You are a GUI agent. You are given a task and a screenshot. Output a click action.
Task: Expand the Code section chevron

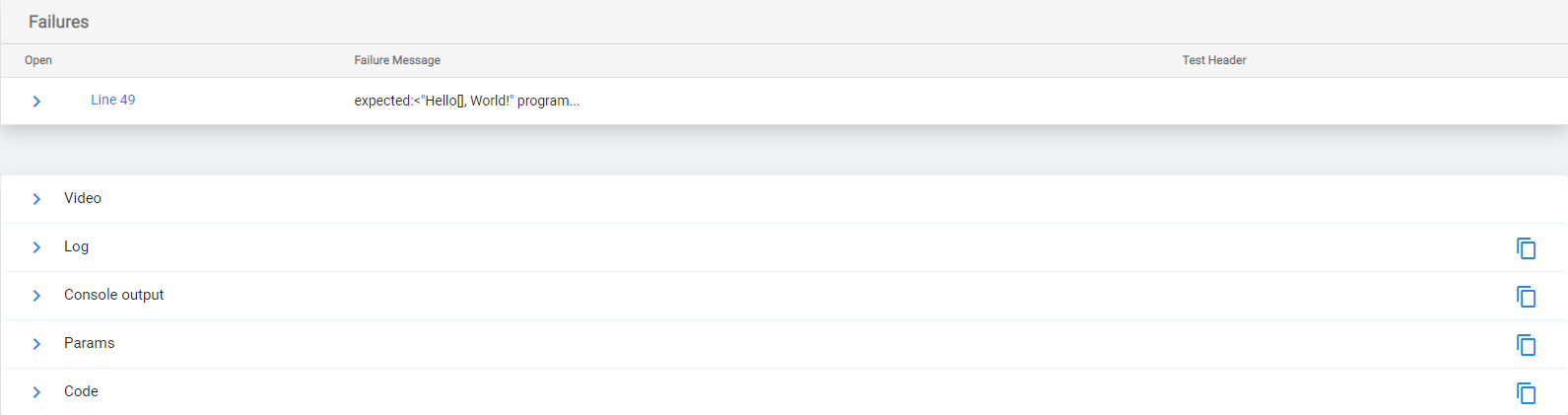pyautogui.click(x=36, y=392)
